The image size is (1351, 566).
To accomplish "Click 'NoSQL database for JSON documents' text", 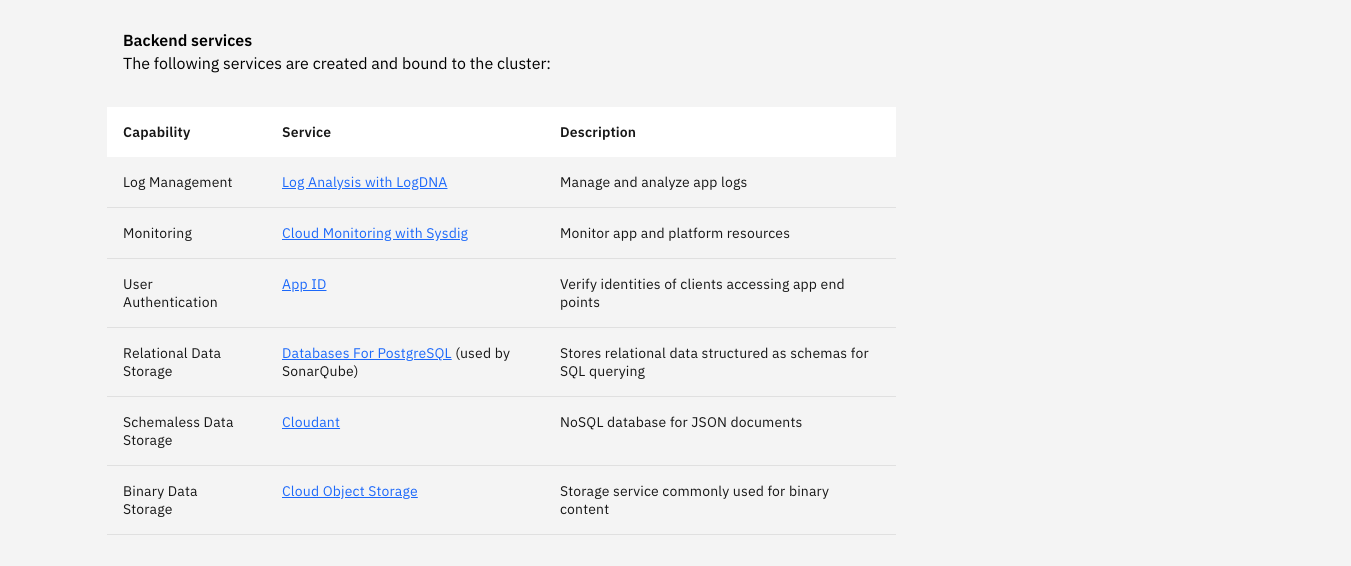I will (681, 422).
